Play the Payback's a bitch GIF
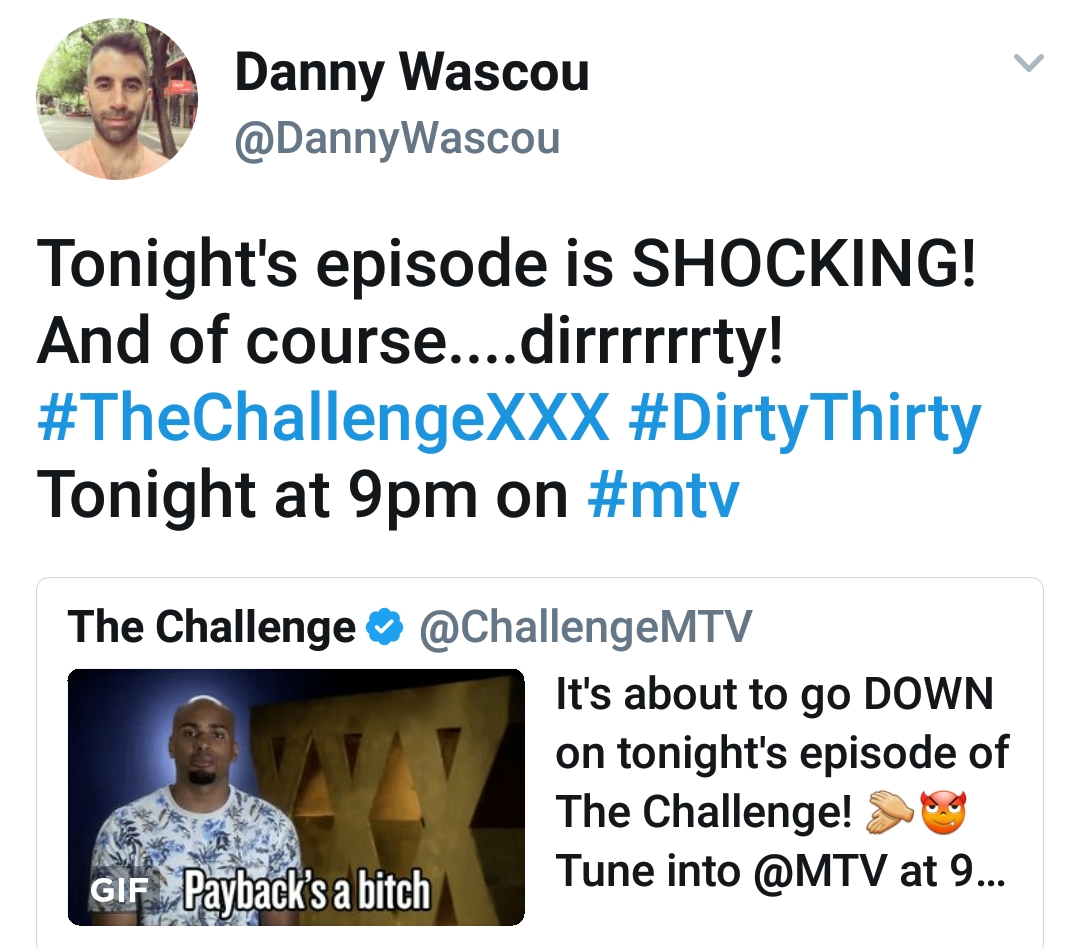The image size is (1072, 948). tap(296, 797)
